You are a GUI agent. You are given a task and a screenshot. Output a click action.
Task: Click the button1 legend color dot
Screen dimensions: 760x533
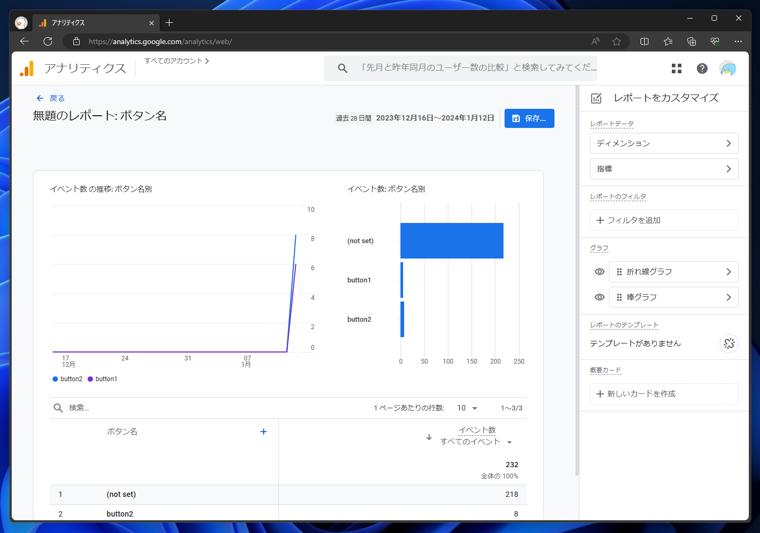(90, 379)
